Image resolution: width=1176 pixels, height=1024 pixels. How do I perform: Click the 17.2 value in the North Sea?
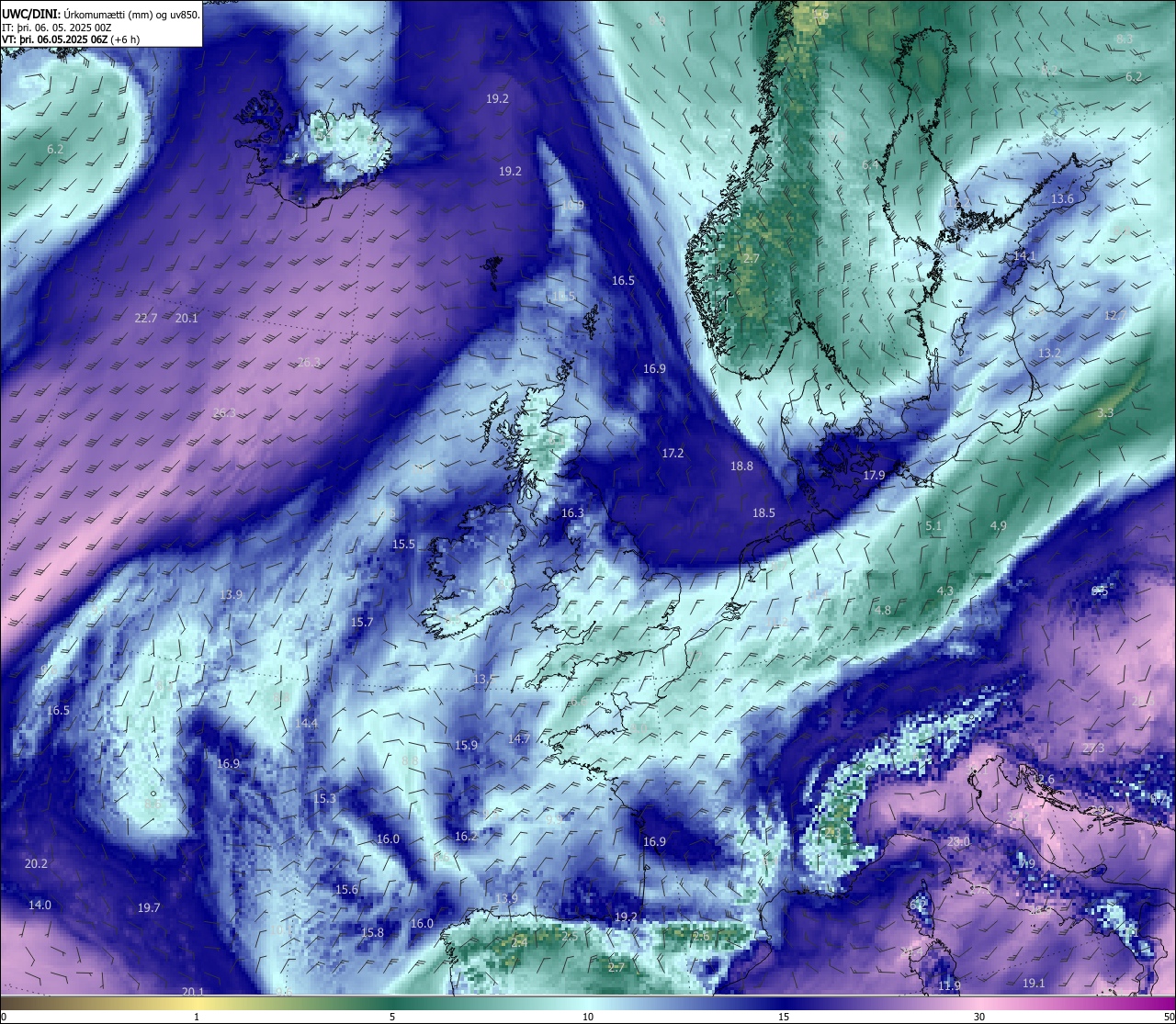[673, 454]
